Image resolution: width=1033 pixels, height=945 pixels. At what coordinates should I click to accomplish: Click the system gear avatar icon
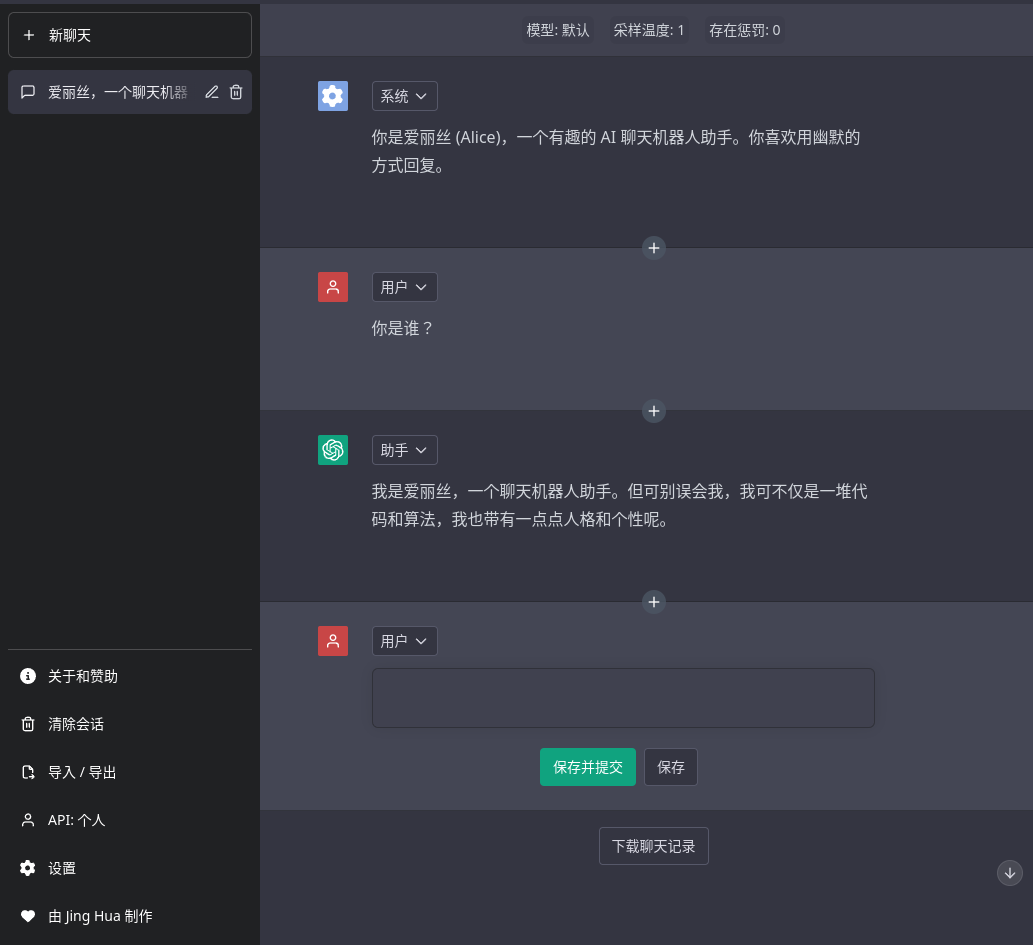[x=333, y=96]
